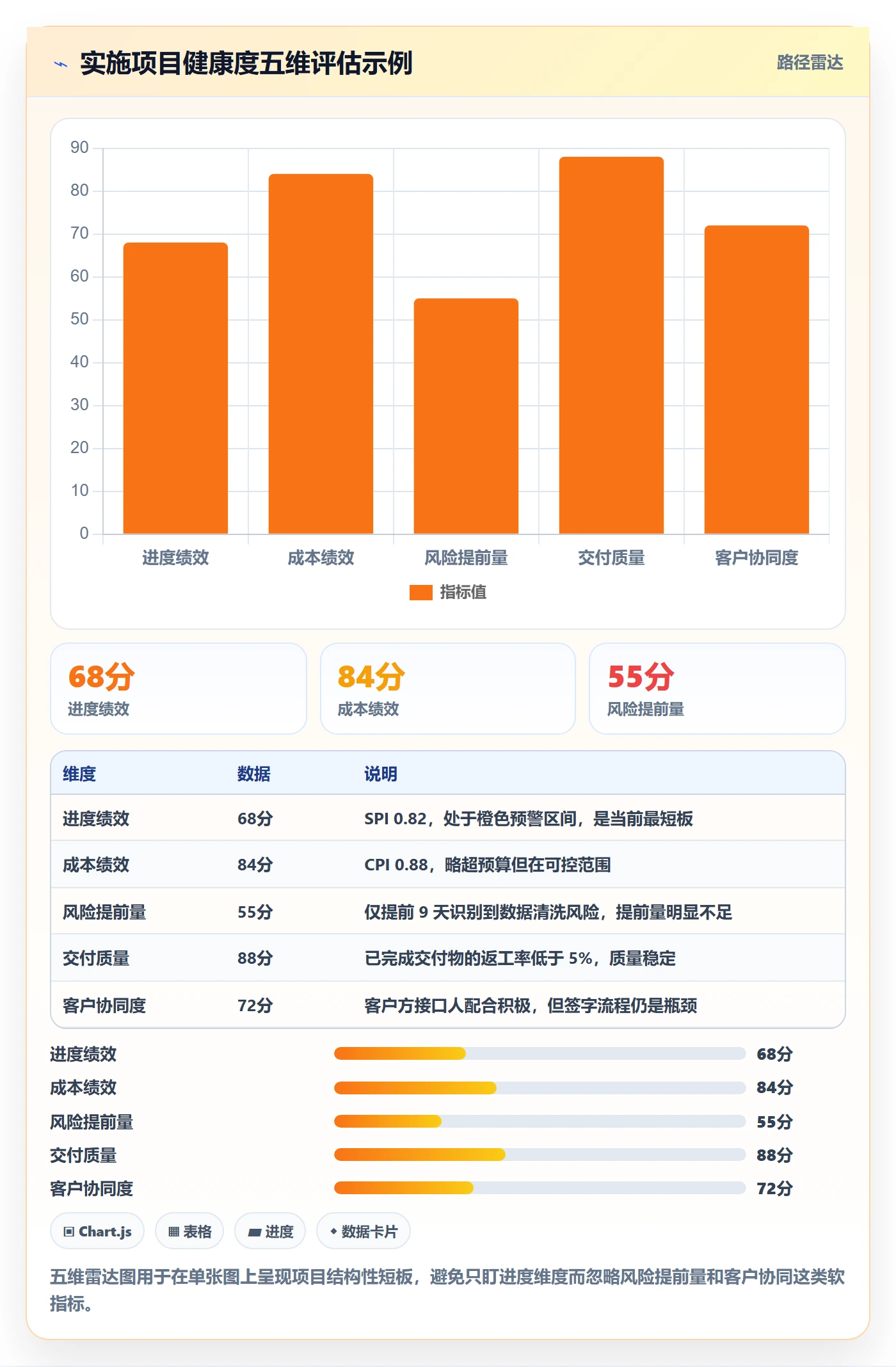Select the 客户协同度 bar in the chart
Viewport: 896px width, 1367px height.
[x=756, y=380]
